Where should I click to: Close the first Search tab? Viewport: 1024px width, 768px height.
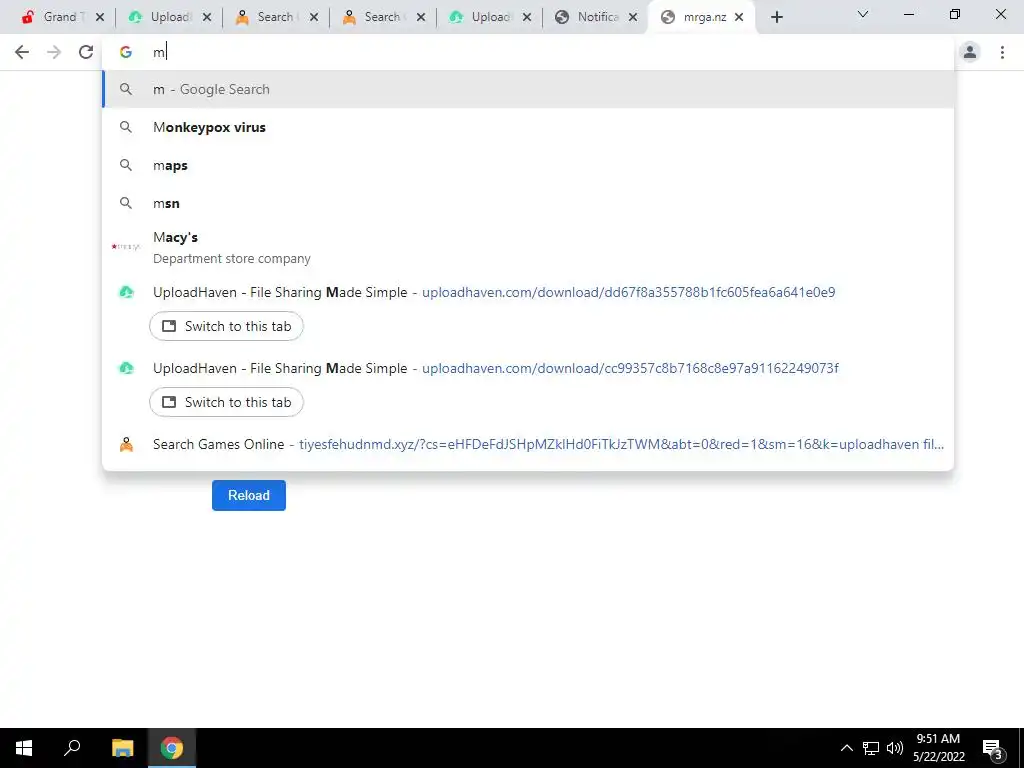click(314, 17)
